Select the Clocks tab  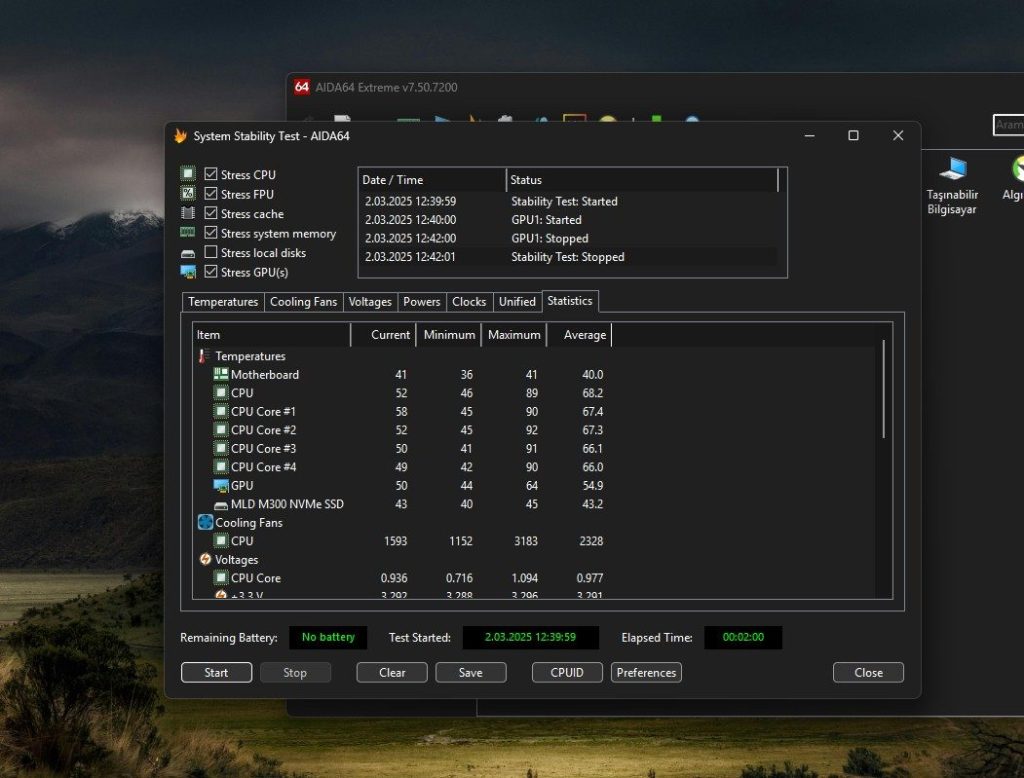coord(469,302)
